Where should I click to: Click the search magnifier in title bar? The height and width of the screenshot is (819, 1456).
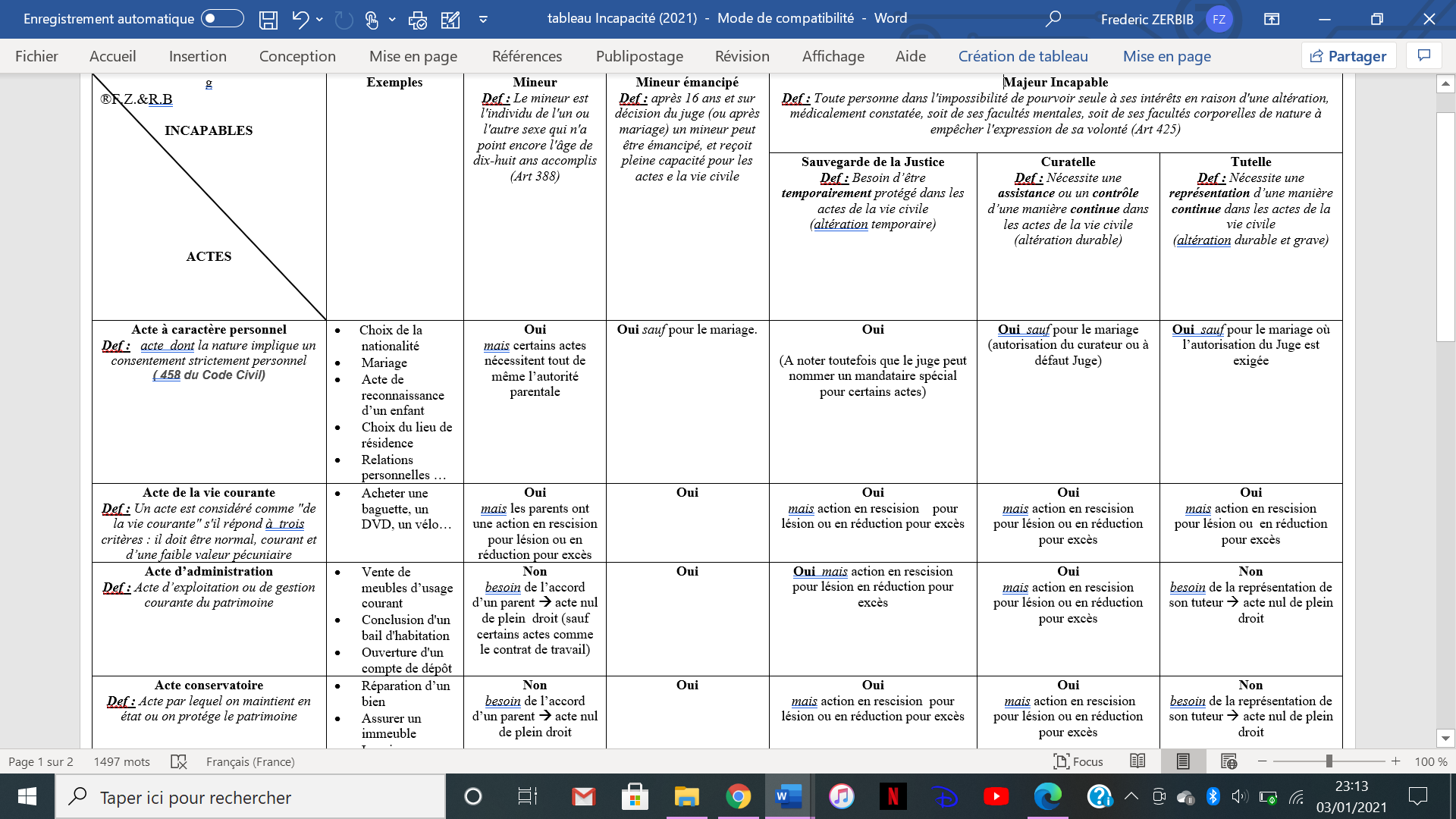[1053, 19]
